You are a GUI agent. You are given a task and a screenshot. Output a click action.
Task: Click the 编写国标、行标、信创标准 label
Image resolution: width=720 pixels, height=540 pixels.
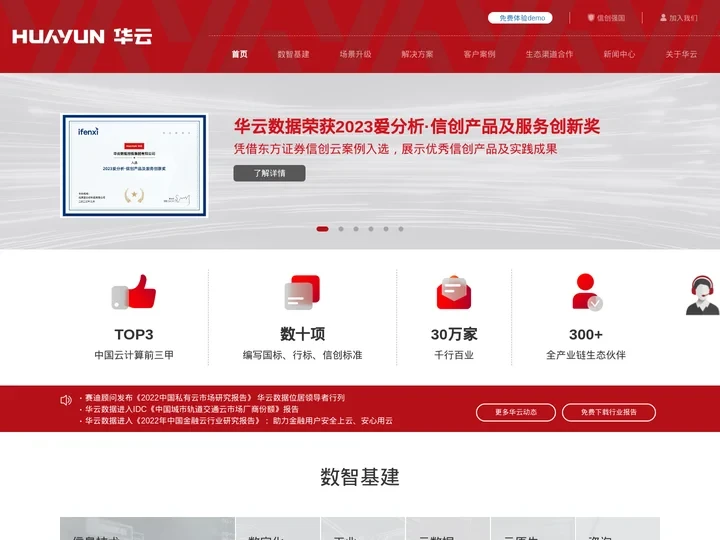303,355
